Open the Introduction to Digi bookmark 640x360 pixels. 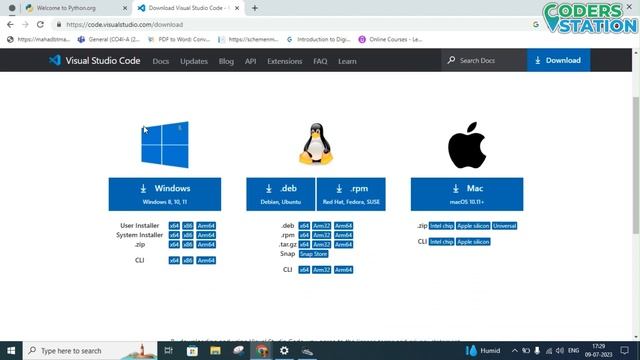point(318,40)
